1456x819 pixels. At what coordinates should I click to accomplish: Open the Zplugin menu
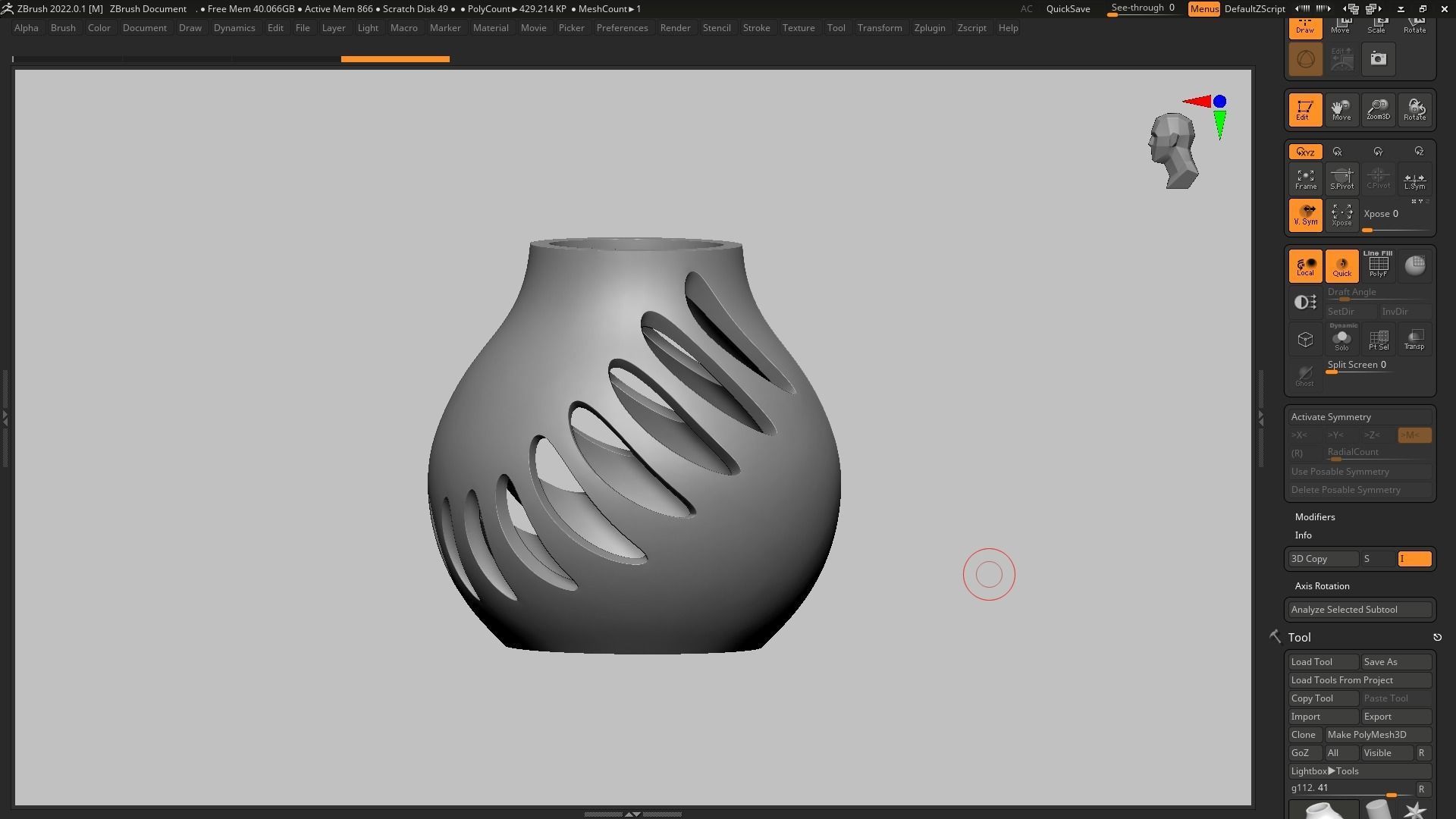pyautogui.click(x=930, y=28)
